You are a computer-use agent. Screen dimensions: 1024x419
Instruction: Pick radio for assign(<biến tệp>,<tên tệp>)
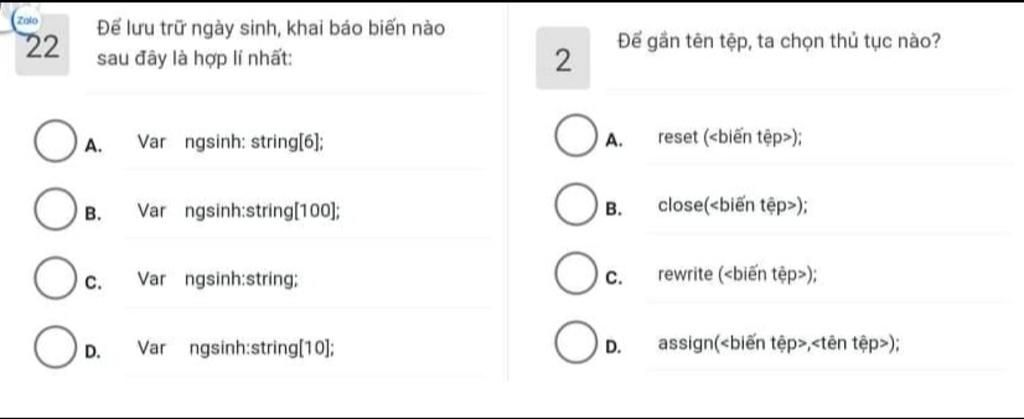[x=575, y=343]
